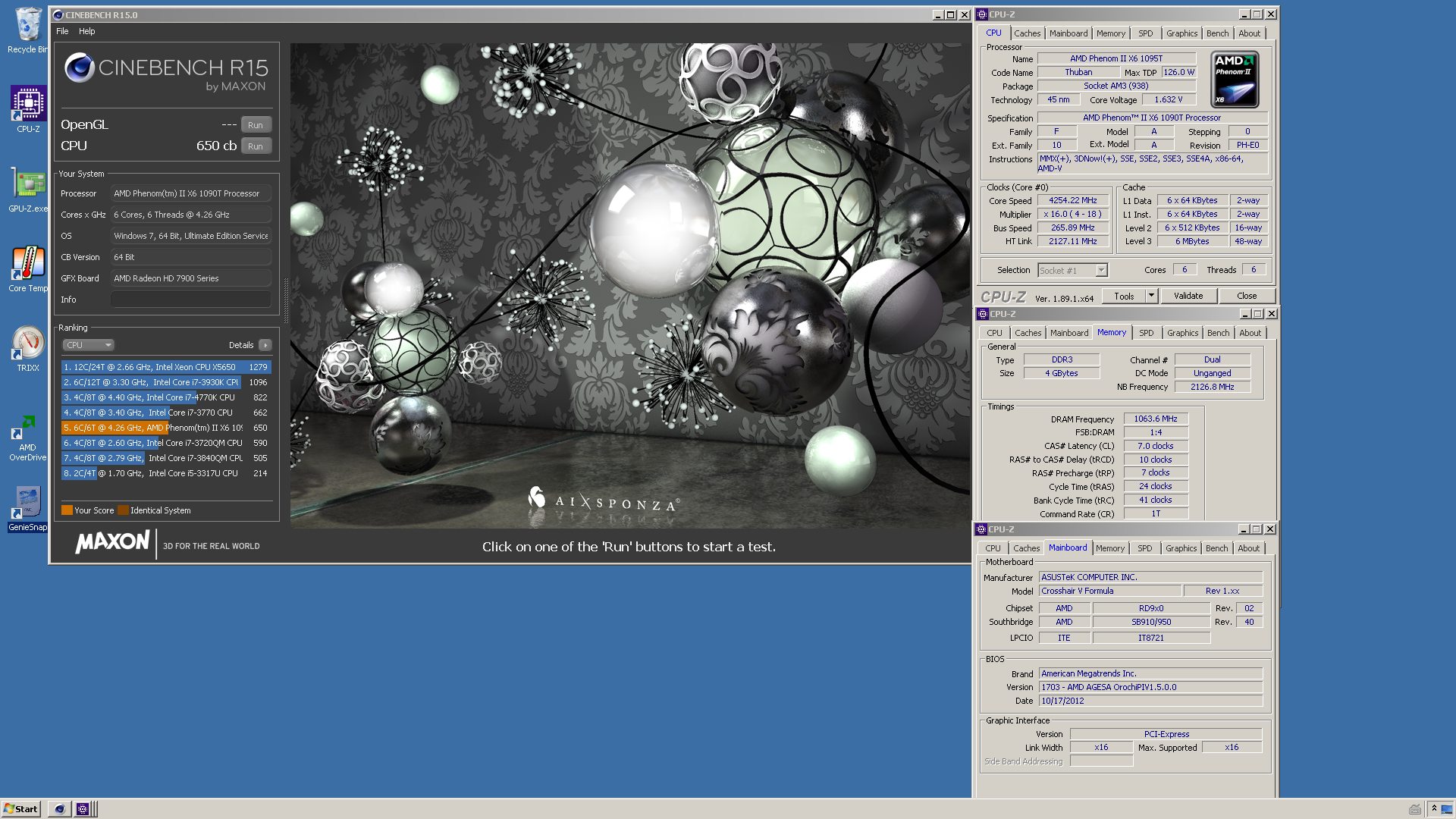
Task: Click the DRAM Frequency value 1063.6 MHz
Action: (1156, 419)
